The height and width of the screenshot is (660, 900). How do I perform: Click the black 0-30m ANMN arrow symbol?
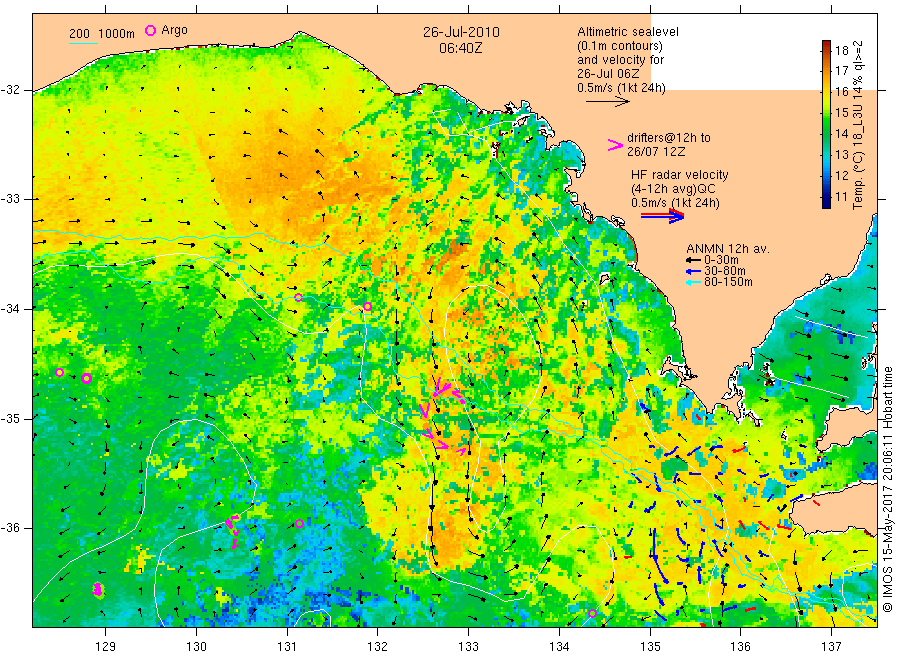(693, 260)
